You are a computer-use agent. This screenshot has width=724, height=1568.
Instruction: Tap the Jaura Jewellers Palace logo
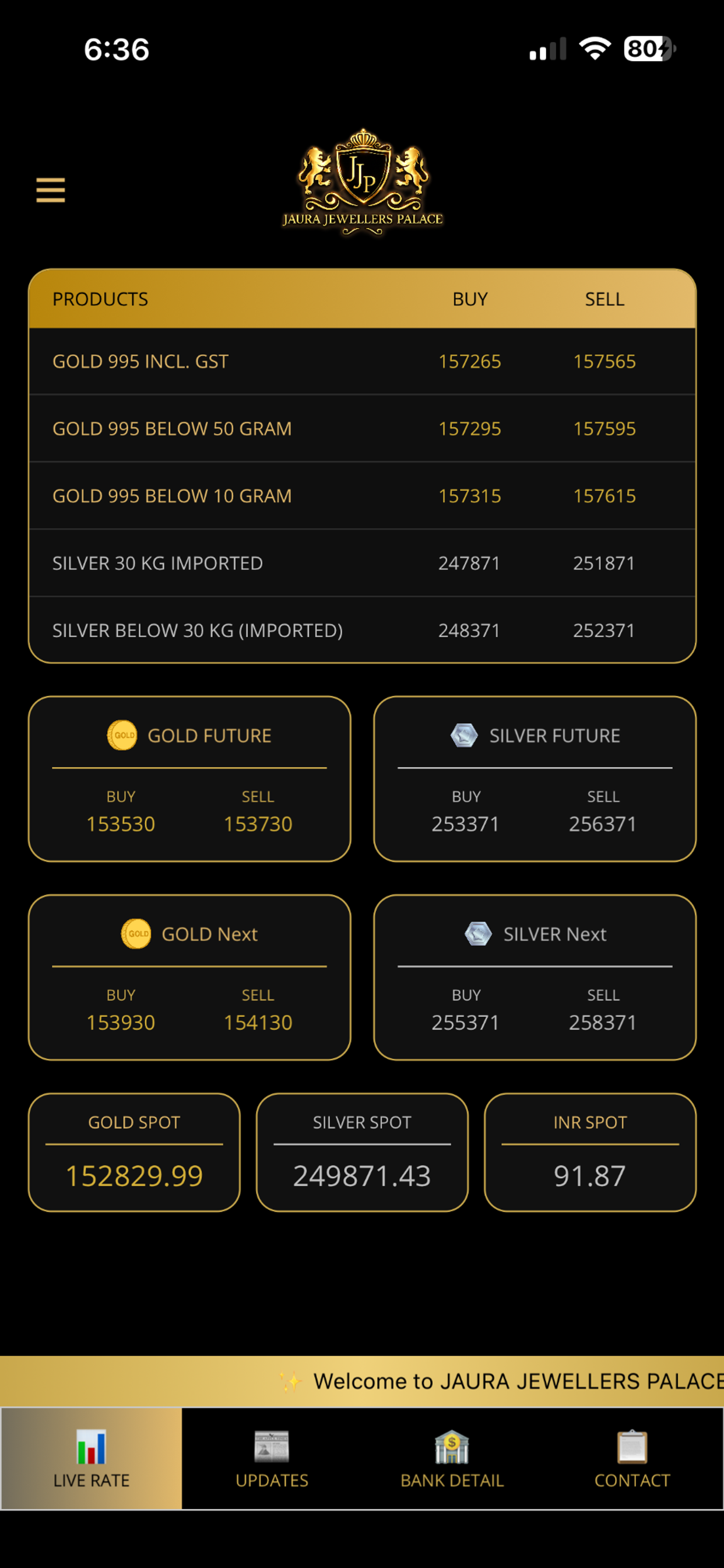click(363, 181)
